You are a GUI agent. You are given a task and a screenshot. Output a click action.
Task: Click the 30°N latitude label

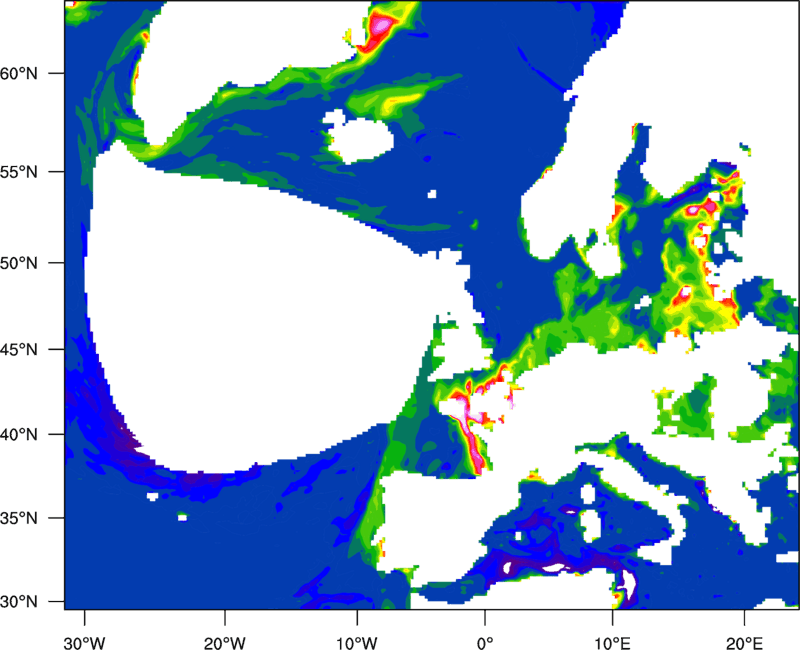click(19, 602)
